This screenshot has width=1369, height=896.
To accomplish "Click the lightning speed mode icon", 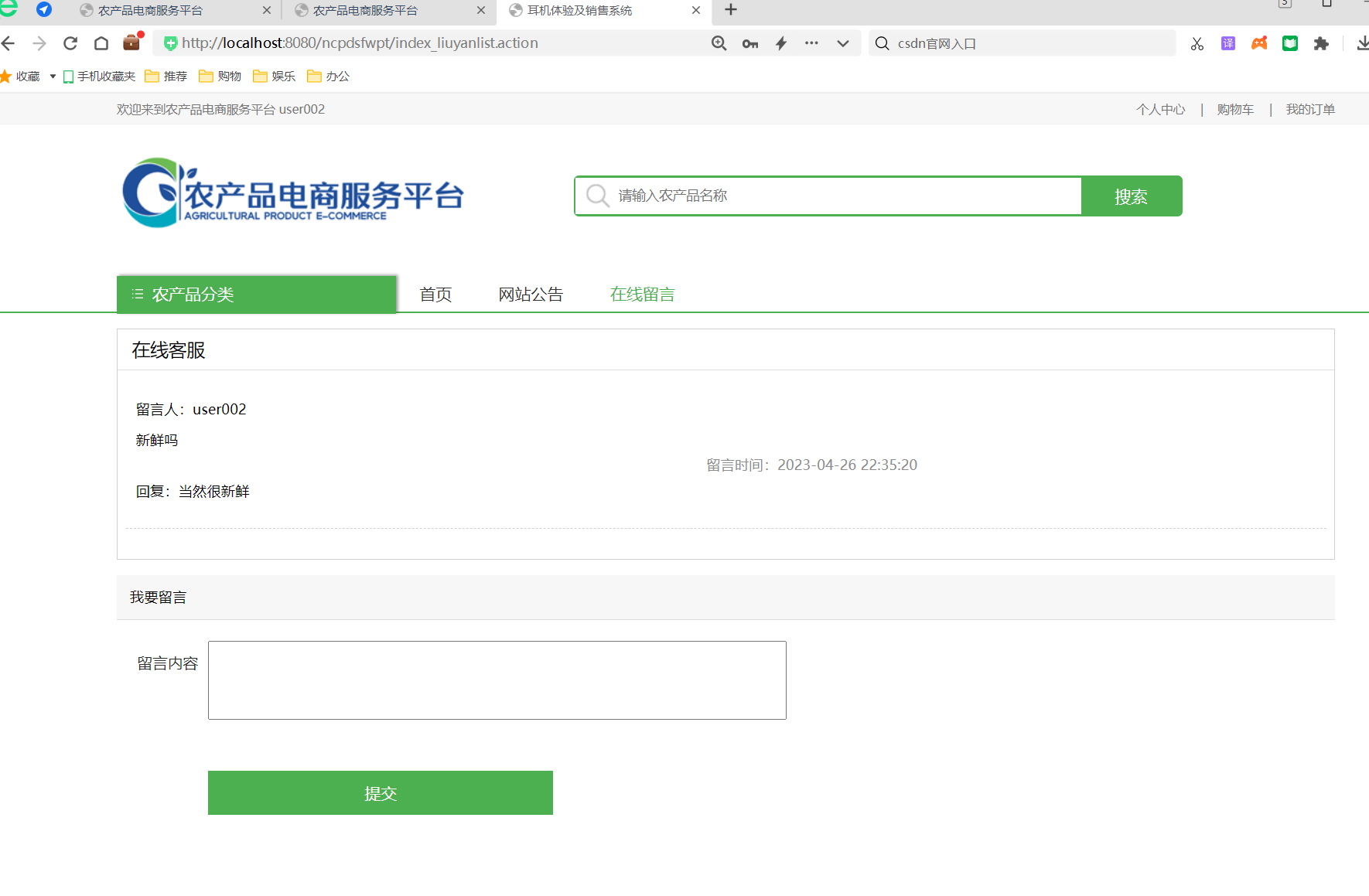I will pyautogui.click(x=781, y=43).
